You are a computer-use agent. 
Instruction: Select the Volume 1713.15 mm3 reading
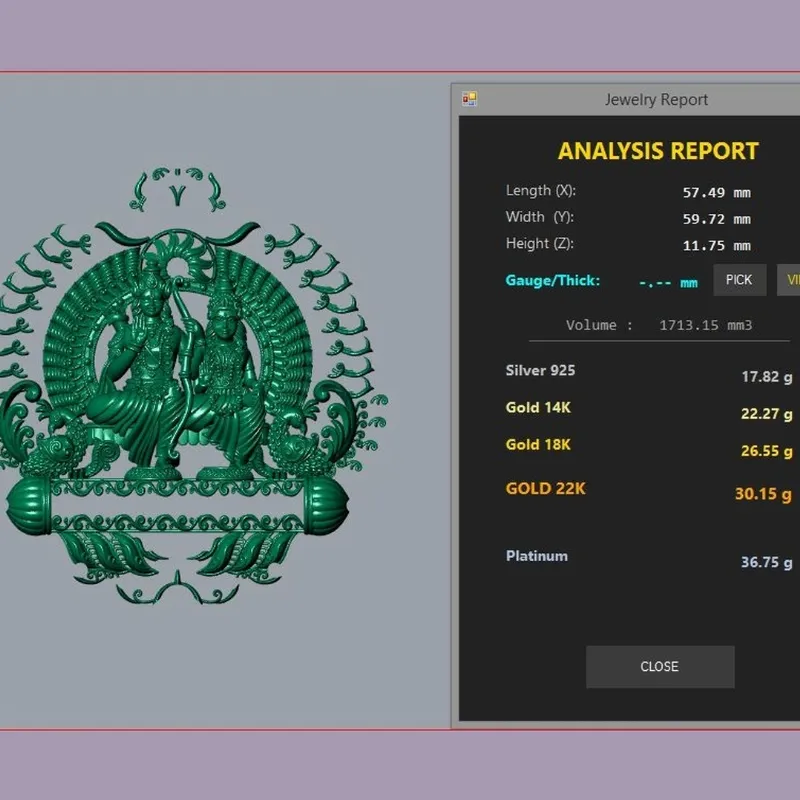pos(659,326)
